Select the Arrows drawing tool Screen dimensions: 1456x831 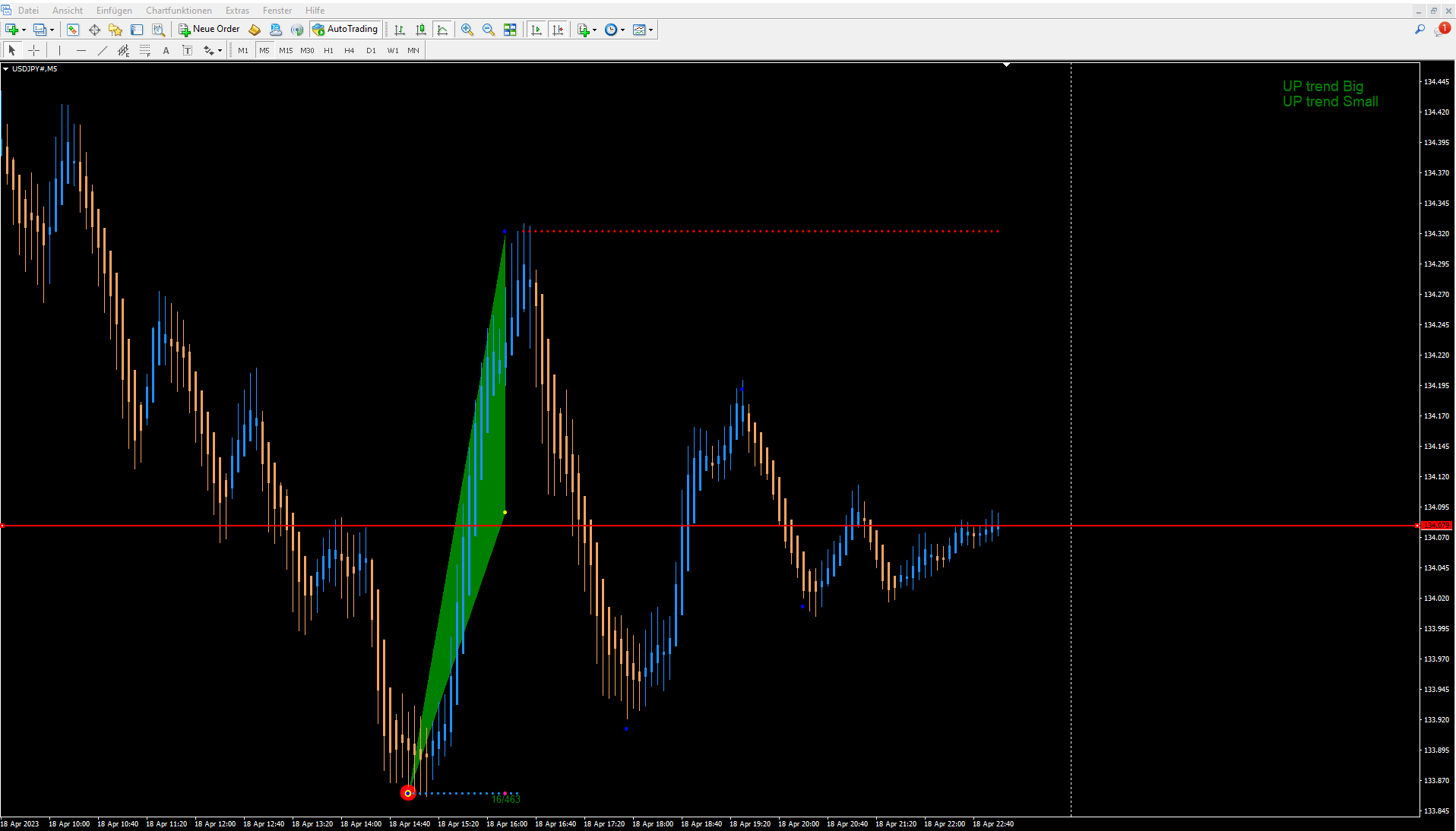click(208, 50)
